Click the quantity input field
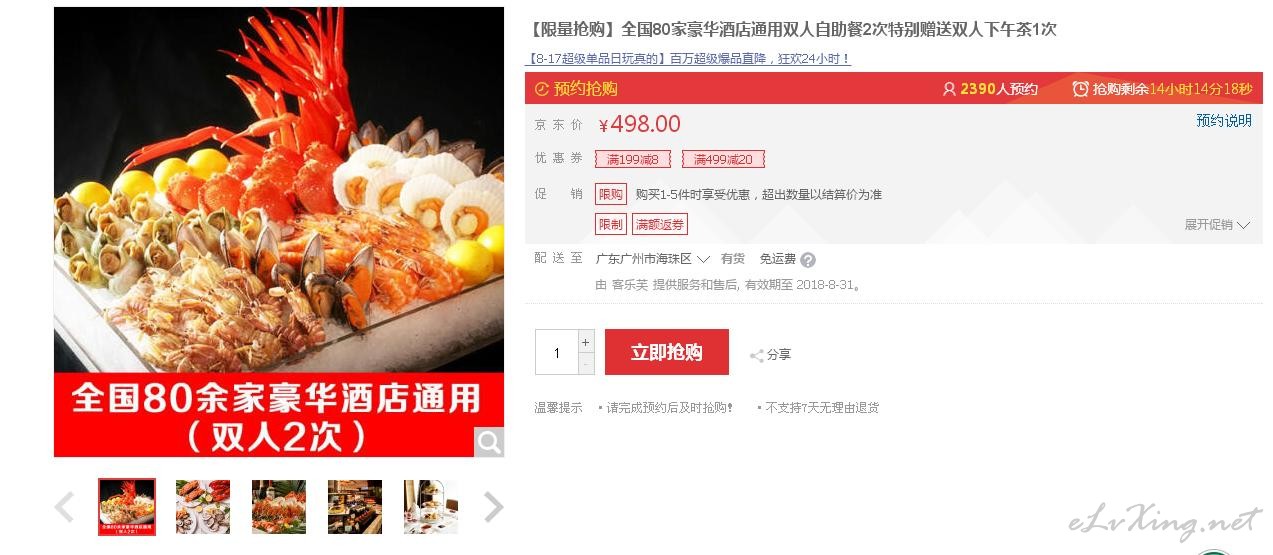Viewport: 1273px width, 555px height. click(556, 352)
